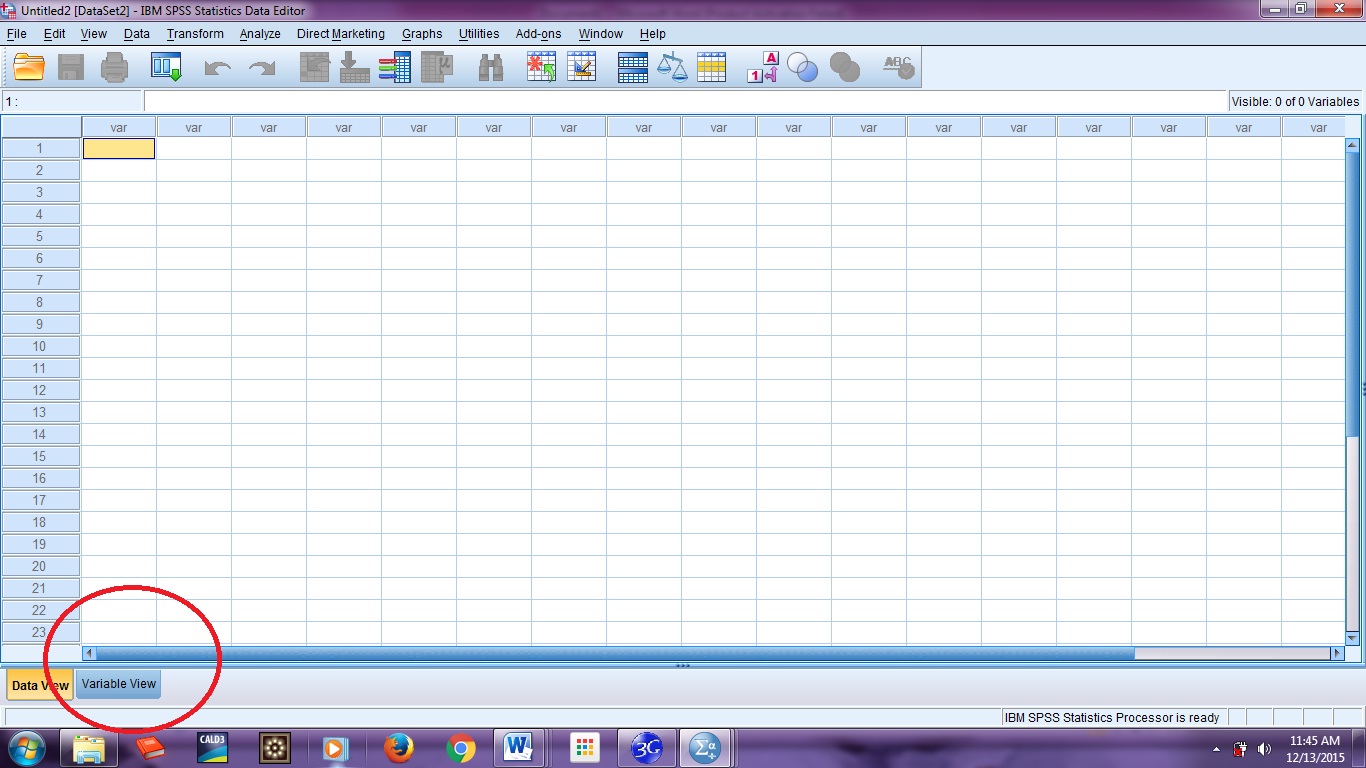1366x768 pixels.
Task: Open the Variables info icon
Action: click(395, 67)
